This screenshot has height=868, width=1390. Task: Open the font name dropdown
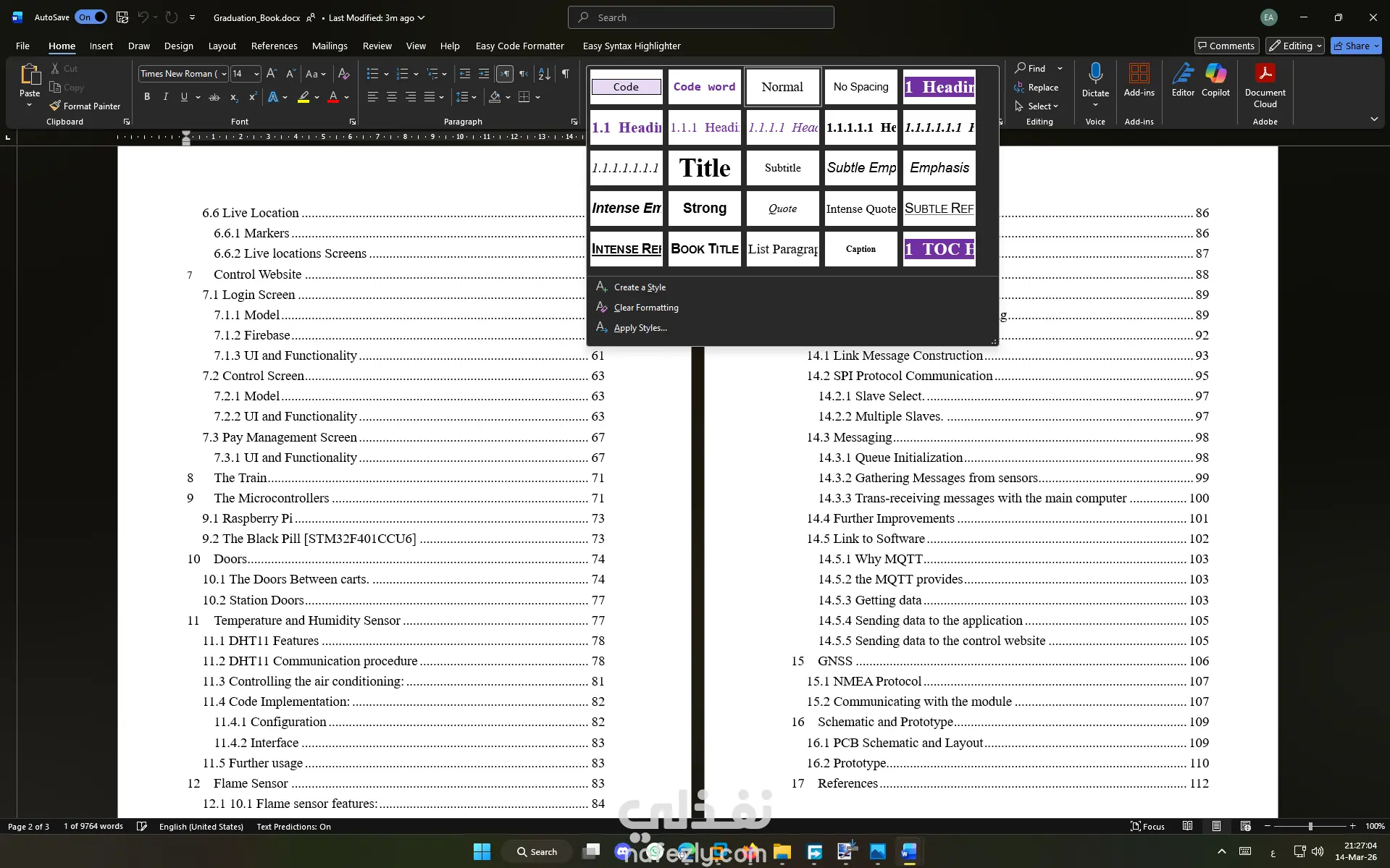pos(224,74)
